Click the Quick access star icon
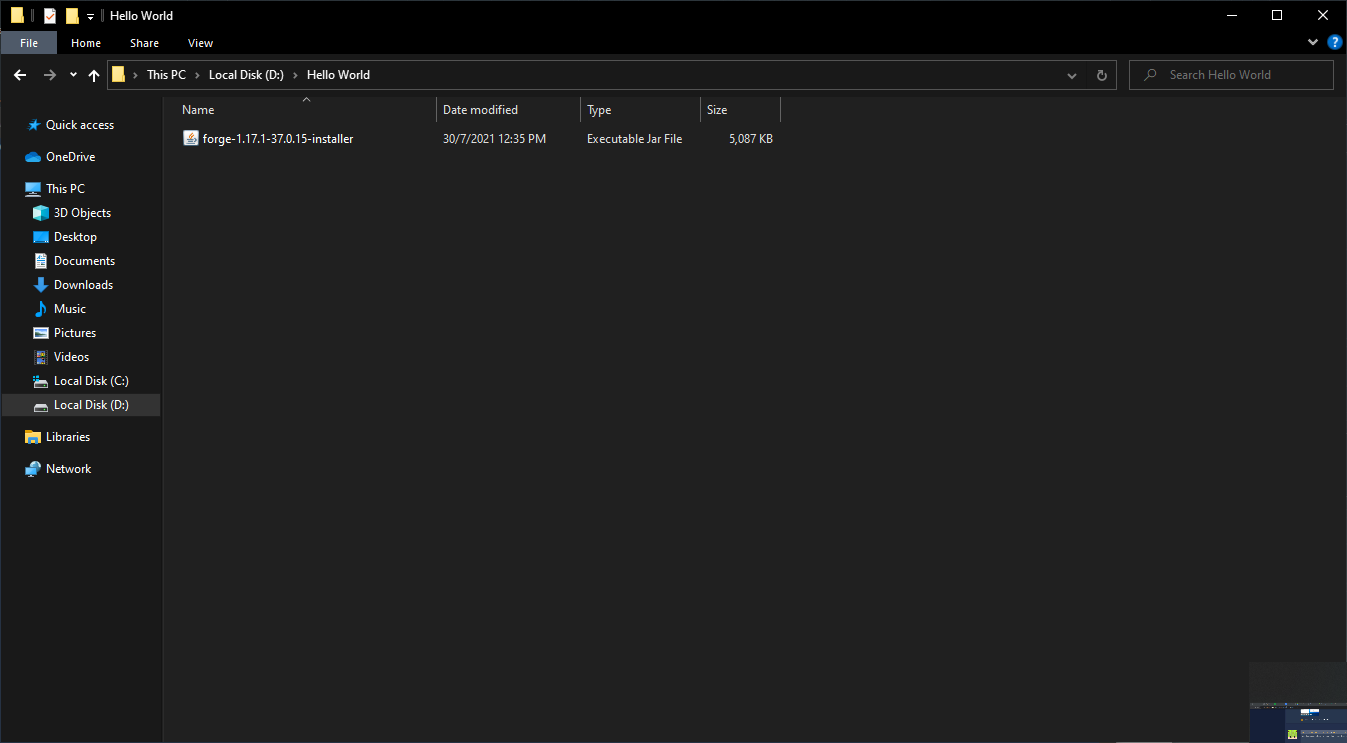 coord(34,125)
